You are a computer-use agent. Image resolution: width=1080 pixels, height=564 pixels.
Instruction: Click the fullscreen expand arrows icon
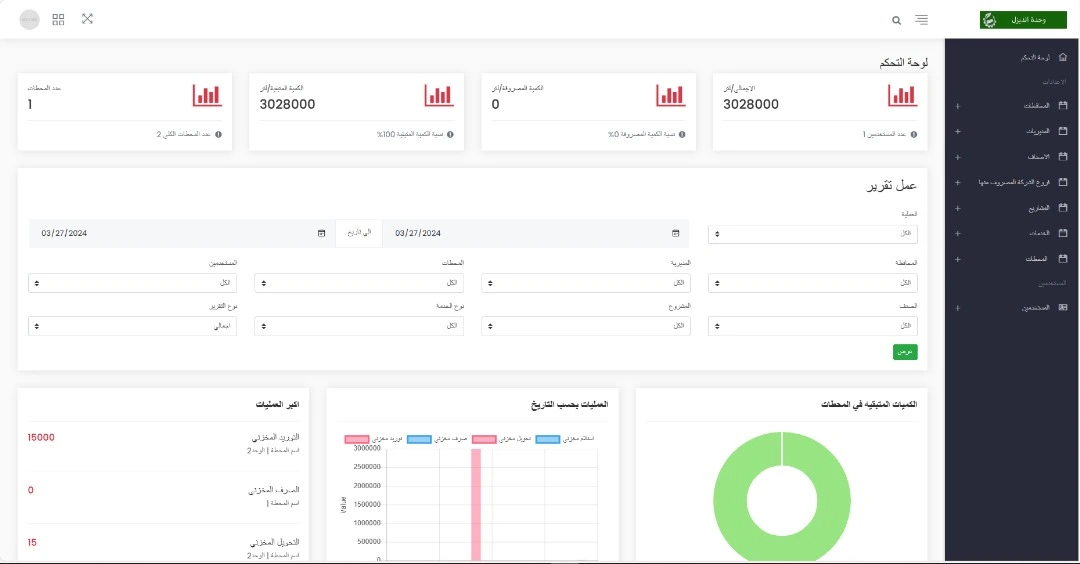coord(87,19)
